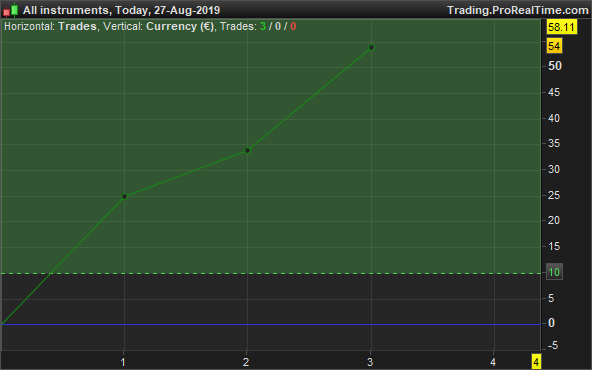Click the green winning trades count '3'
Viewport: 592px width, 370px height.
263,26
